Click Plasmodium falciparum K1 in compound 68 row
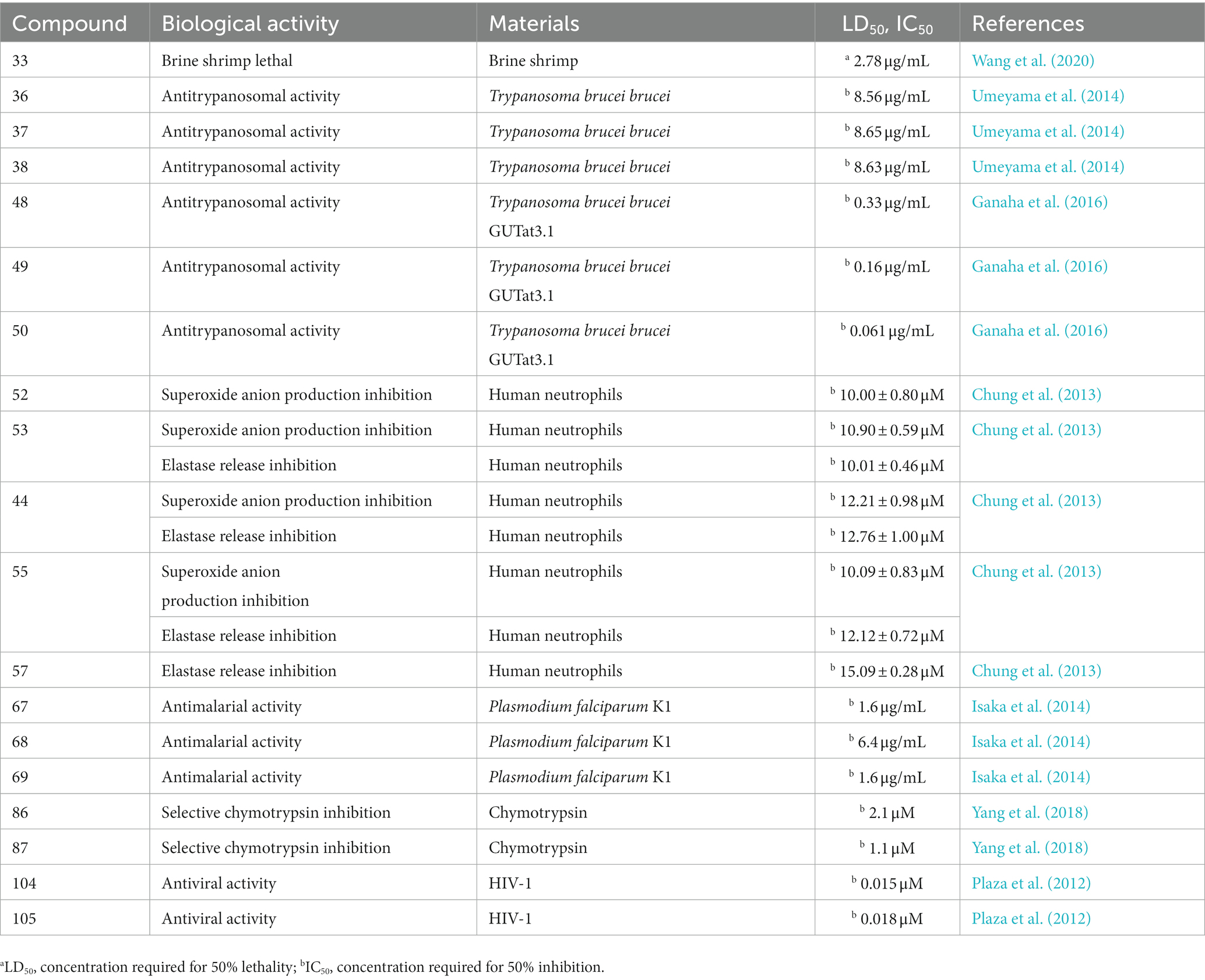Viewport: 1205px width, 980px height. point(580,742)
